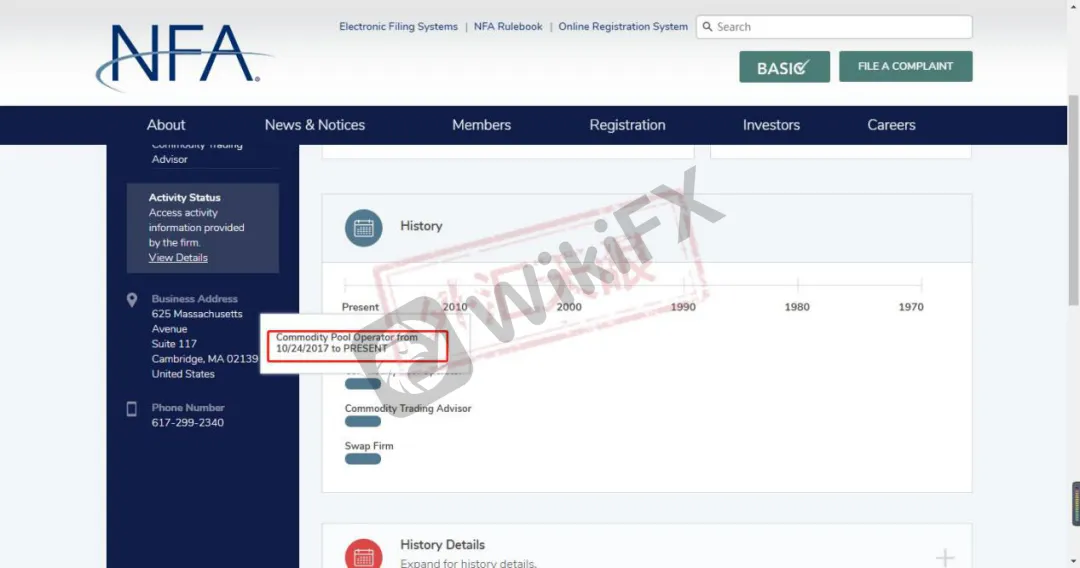The height and width of the screenshot is (568, 1080).
Task: Open the Registration menu
Action: click(x=627, y=125)
